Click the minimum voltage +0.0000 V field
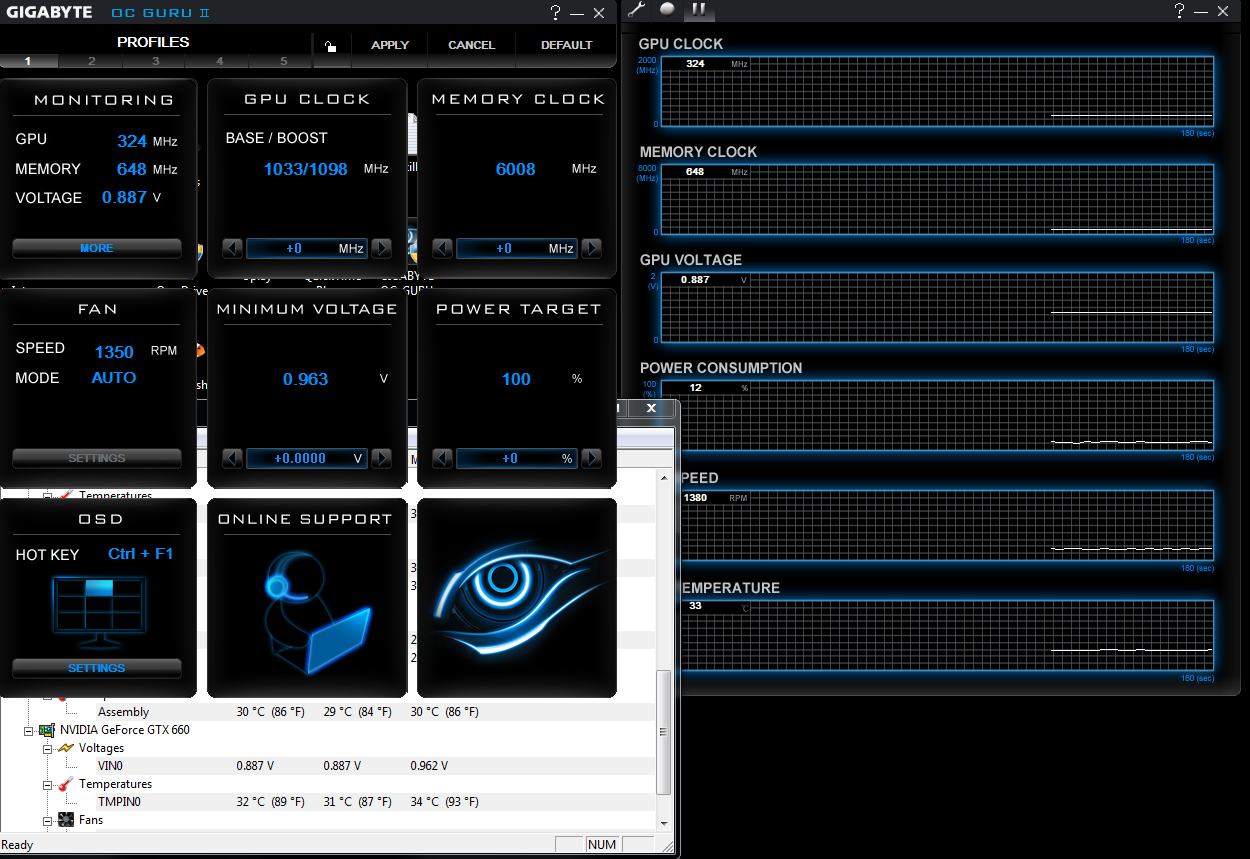Screen dimensions: 1250x859 point(307,458)
